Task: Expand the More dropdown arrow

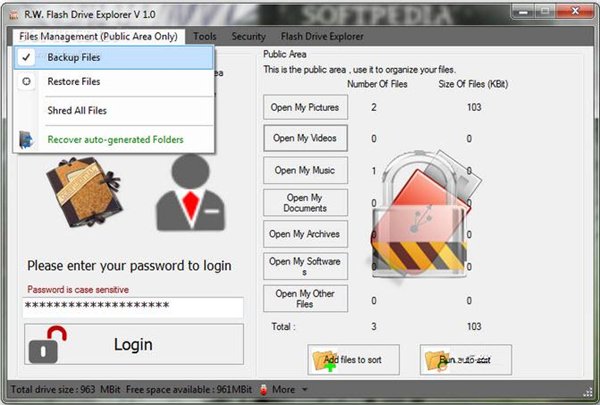Action: [x=305, y=390]
